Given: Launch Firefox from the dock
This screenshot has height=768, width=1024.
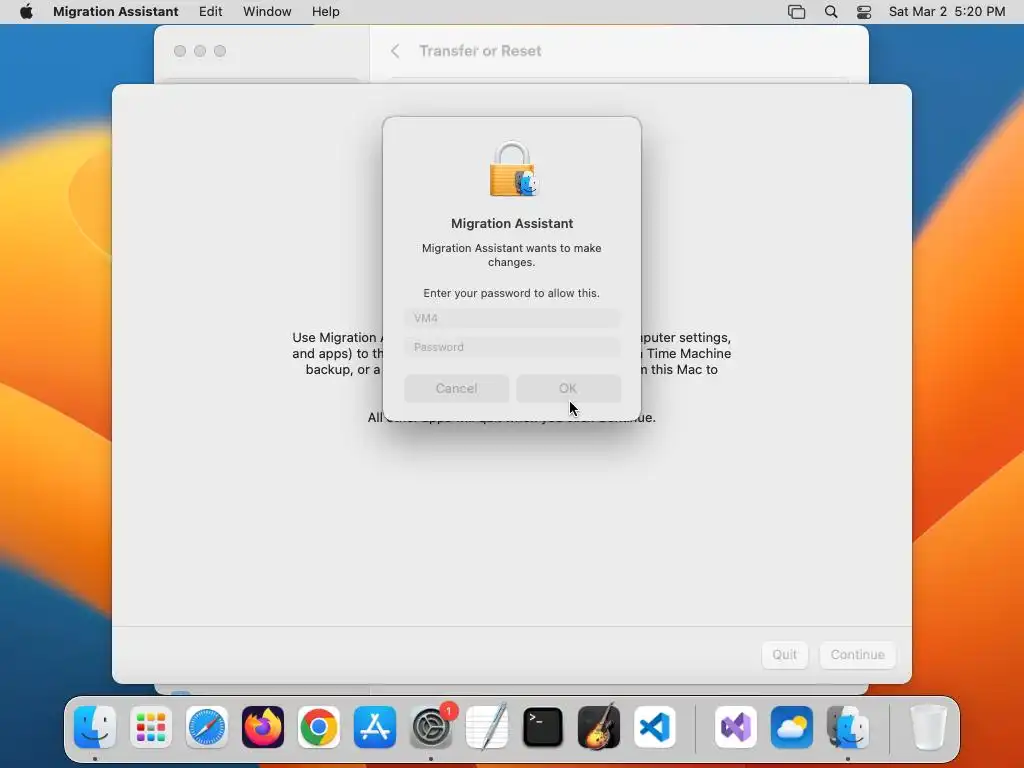Looking at the screenshot, I should (263, 727).
